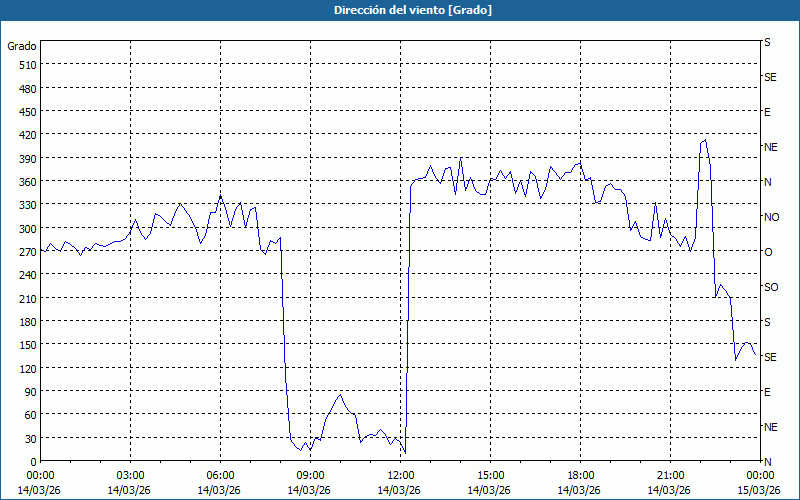Click the Grado unit label

point(22,46)
